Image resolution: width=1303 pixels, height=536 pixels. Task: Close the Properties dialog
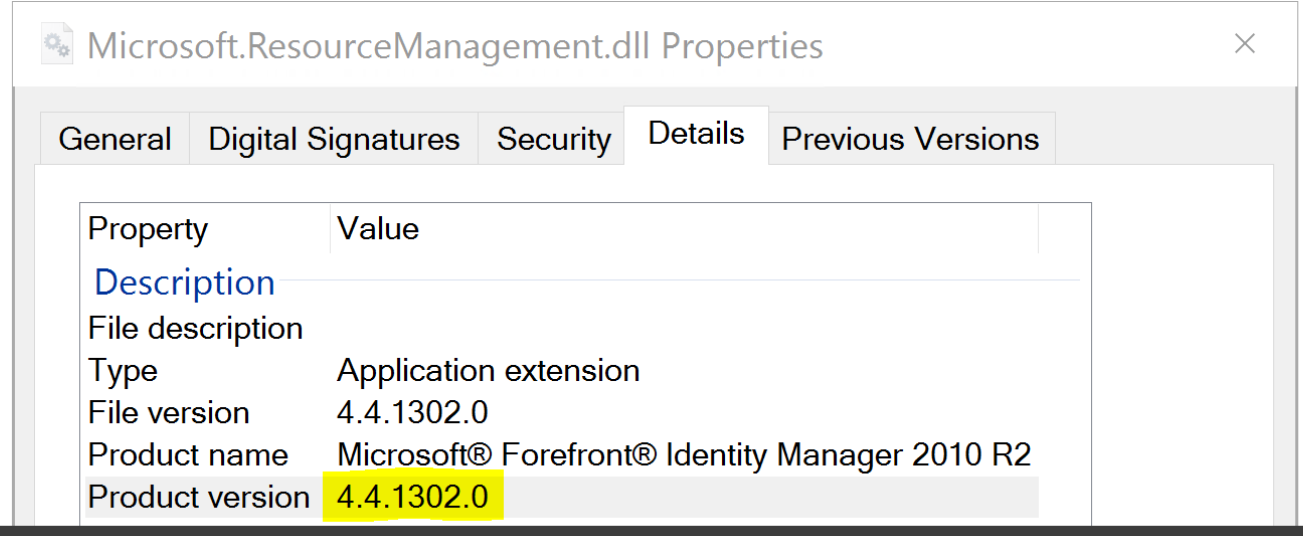pos(1244,44)
